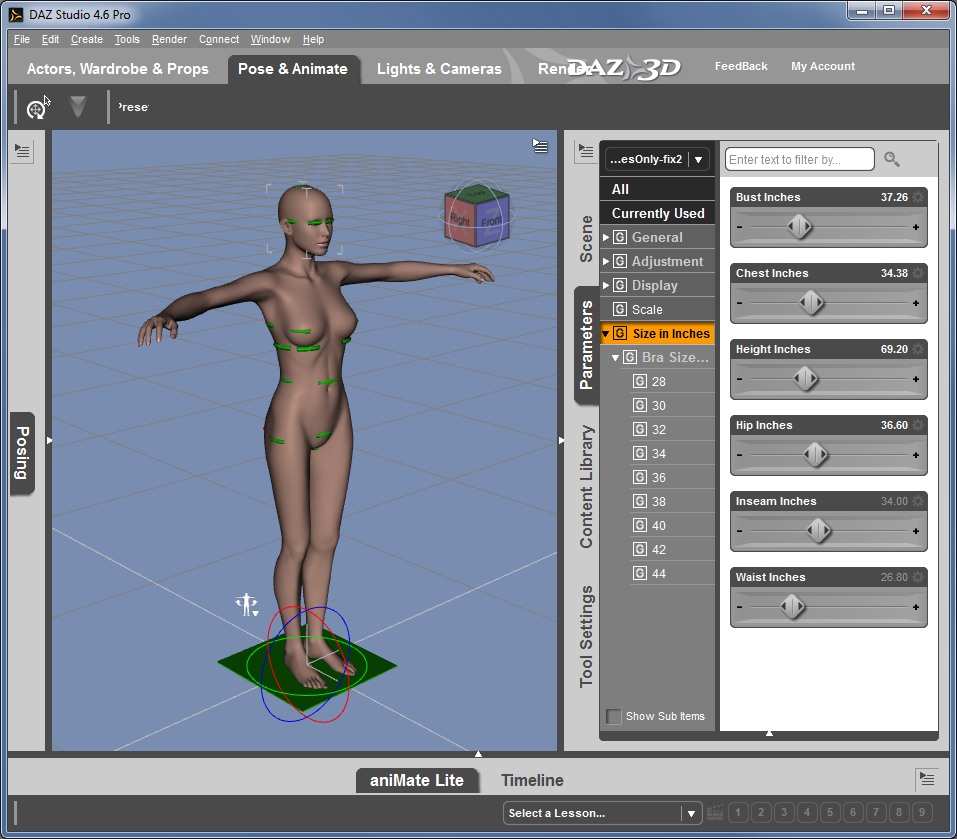Select the Universal rotate tool in toolbar

coord(36,109)
